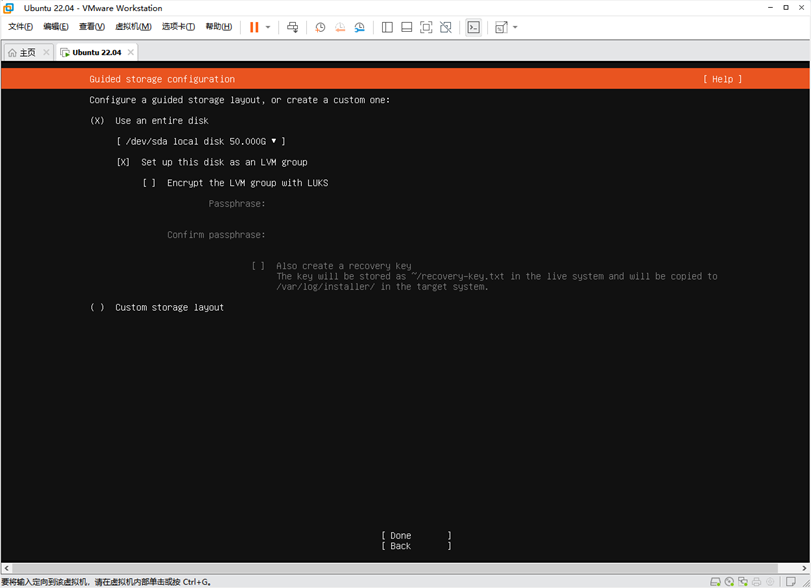Screen dimensions: 811x588
Task: Open the 编辑(E) menu
Action: pos(56,27)
